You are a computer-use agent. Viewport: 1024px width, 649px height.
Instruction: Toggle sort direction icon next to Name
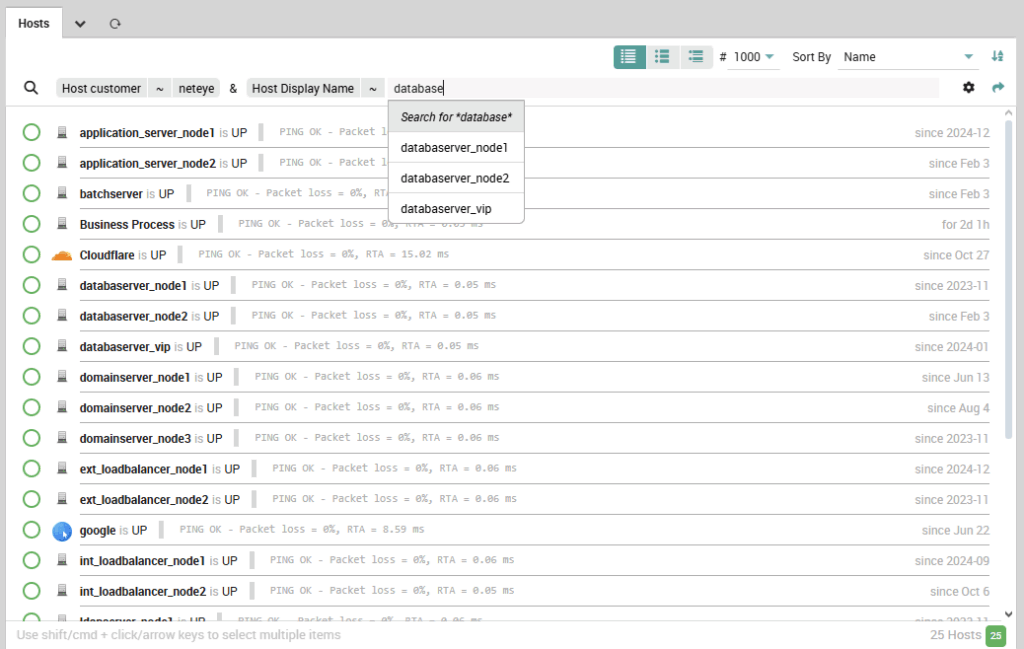coord(997,57)
